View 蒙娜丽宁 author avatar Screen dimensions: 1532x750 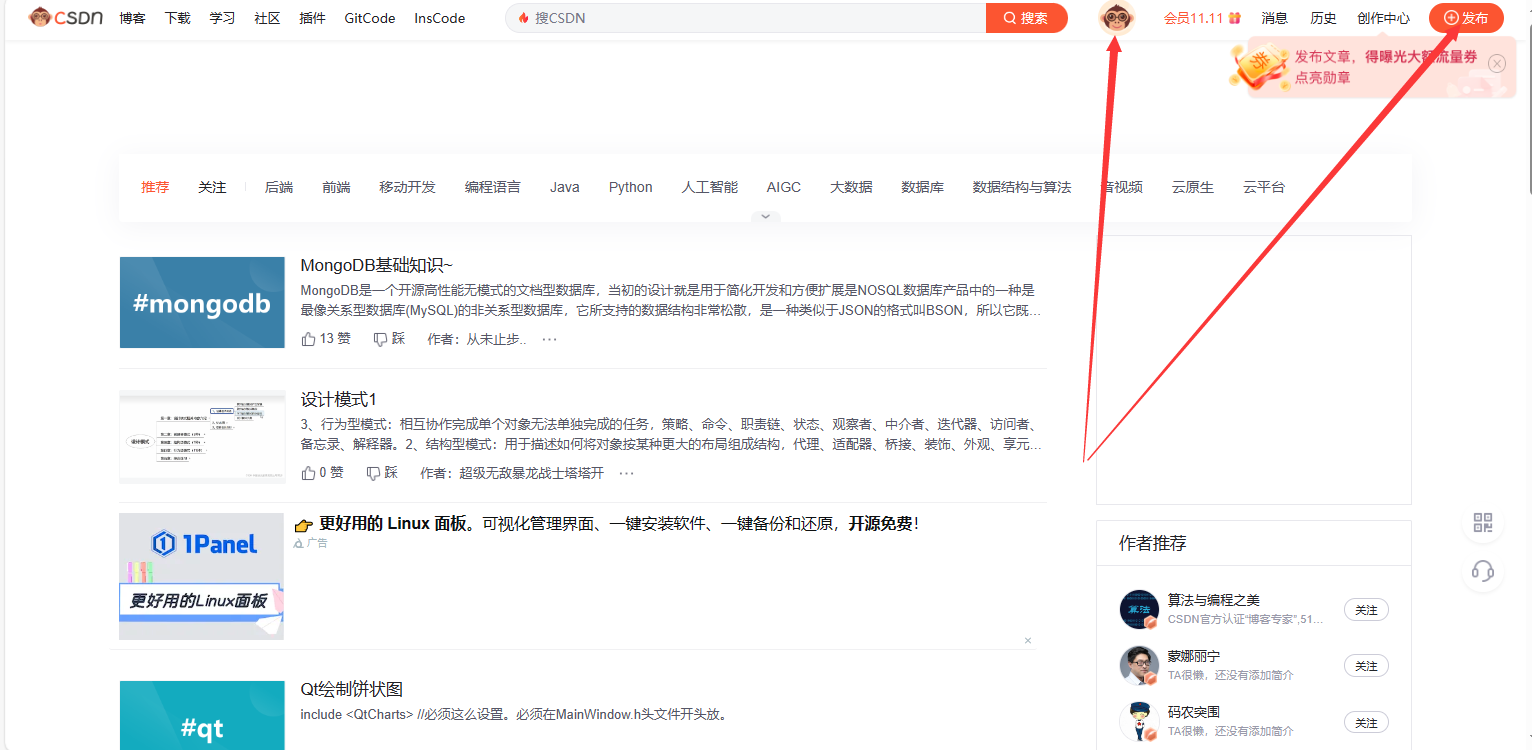1139,665
